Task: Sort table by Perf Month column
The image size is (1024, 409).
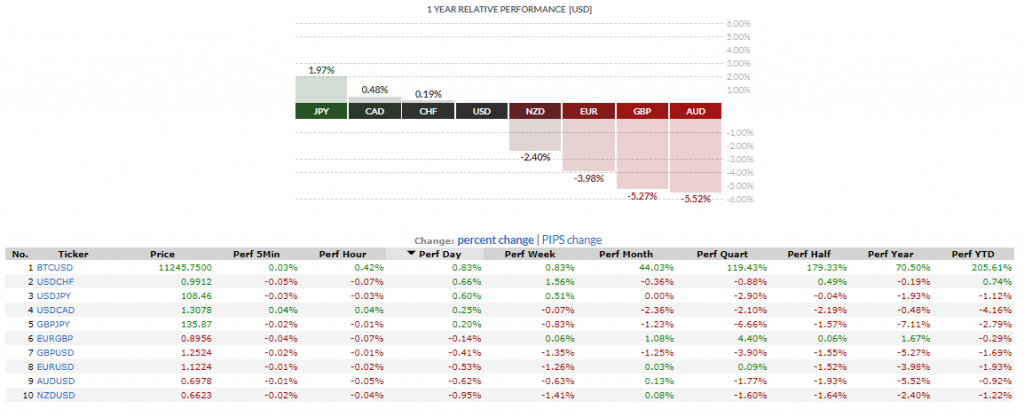Action: click(623, 254)
